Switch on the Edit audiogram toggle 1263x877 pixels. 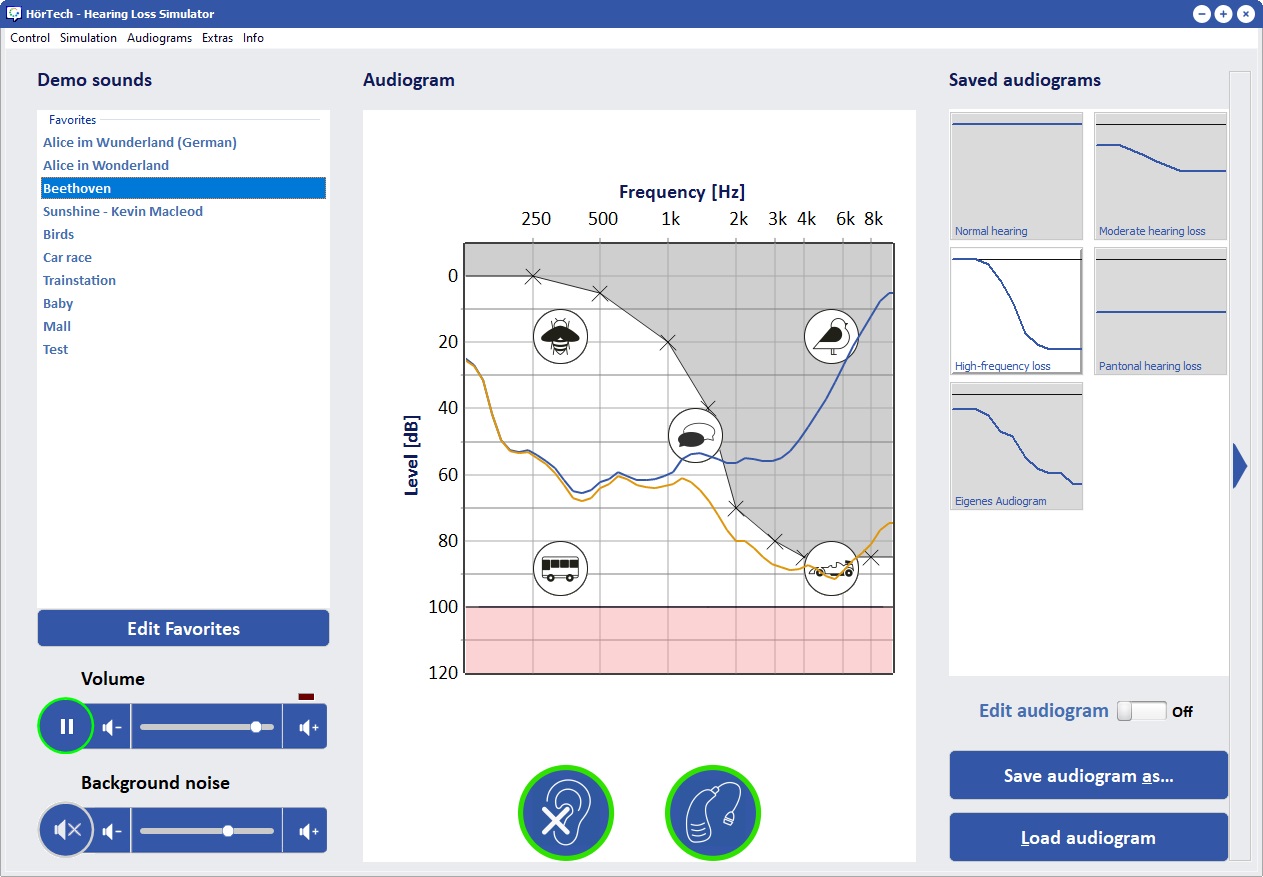click(1141, 711)
